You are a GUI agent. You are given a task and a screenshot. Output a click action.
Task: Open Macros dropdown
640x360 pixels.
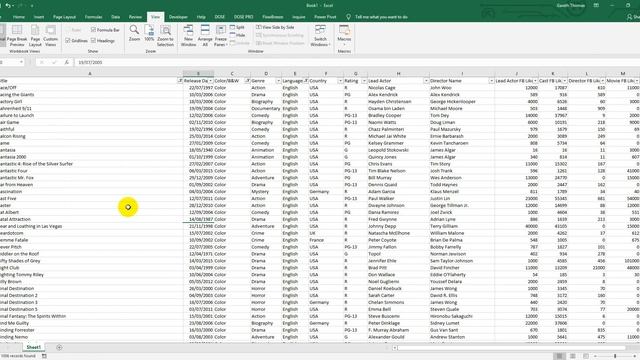[x=344, y=36]
